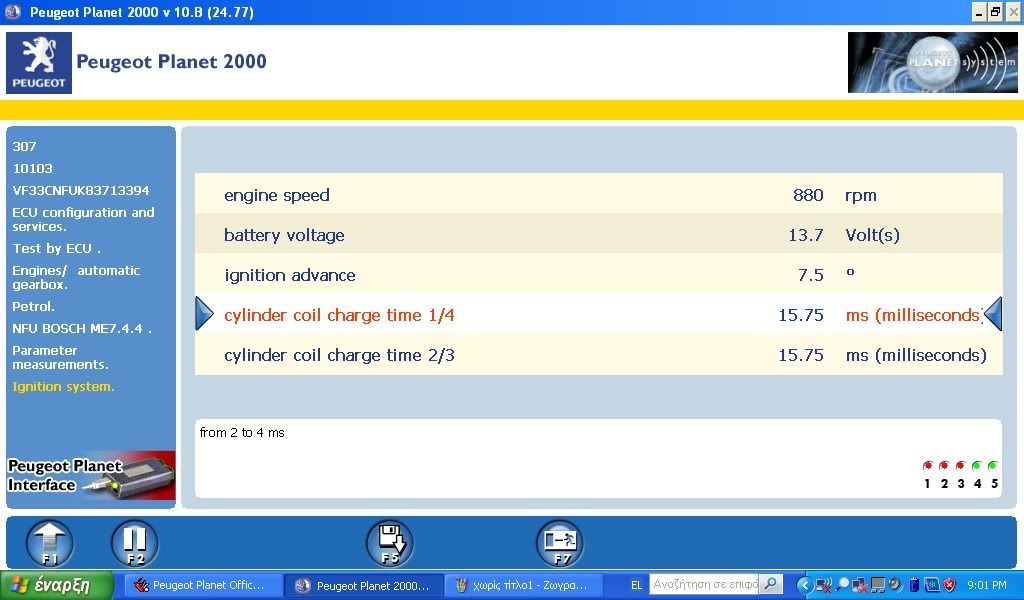Switch to Peugeot Planet Office taskbar item
Screen dimensions: 1024x600
pos(204,585)
